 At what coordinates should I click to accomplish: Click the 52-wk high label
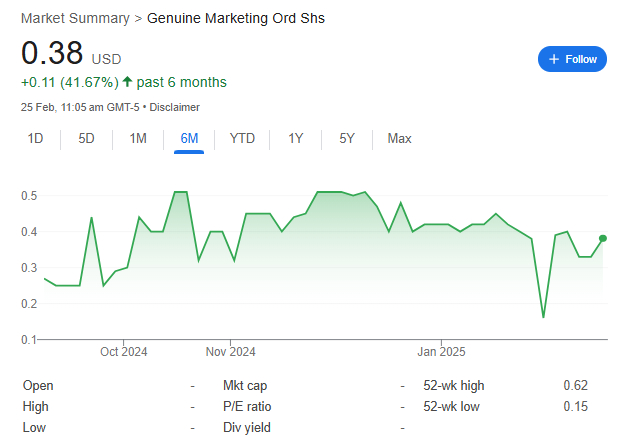(454, 385)
